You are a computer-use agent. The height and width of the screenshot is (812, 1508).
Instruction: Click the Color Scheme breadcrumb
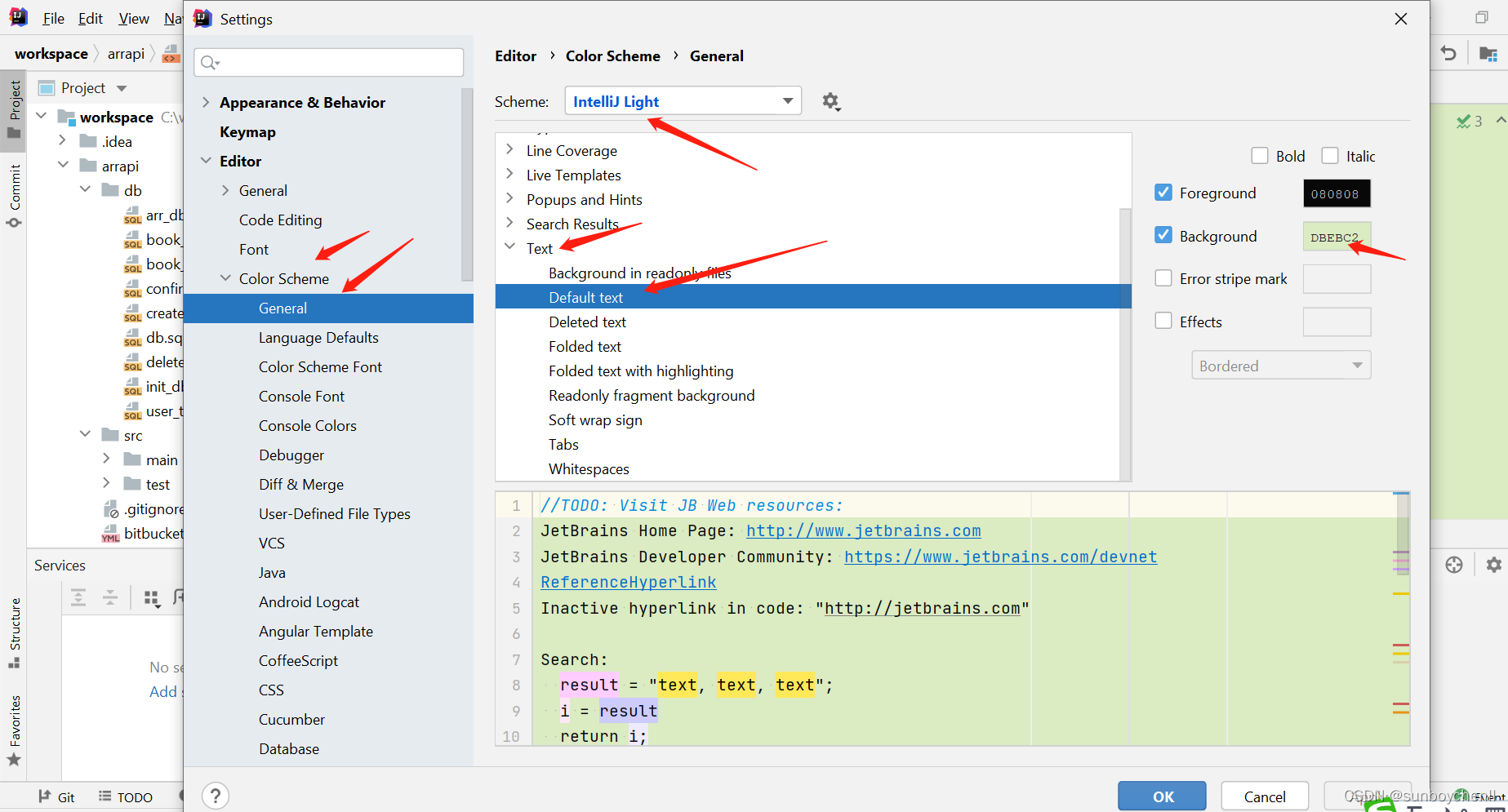coord(613,55)
